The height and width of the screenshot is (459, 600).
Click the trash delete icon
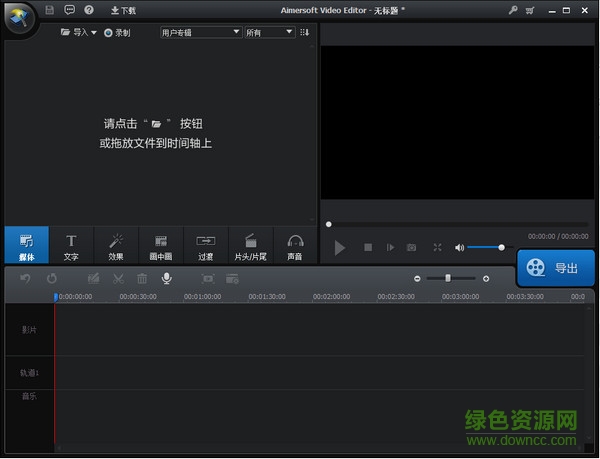[142, 278]
